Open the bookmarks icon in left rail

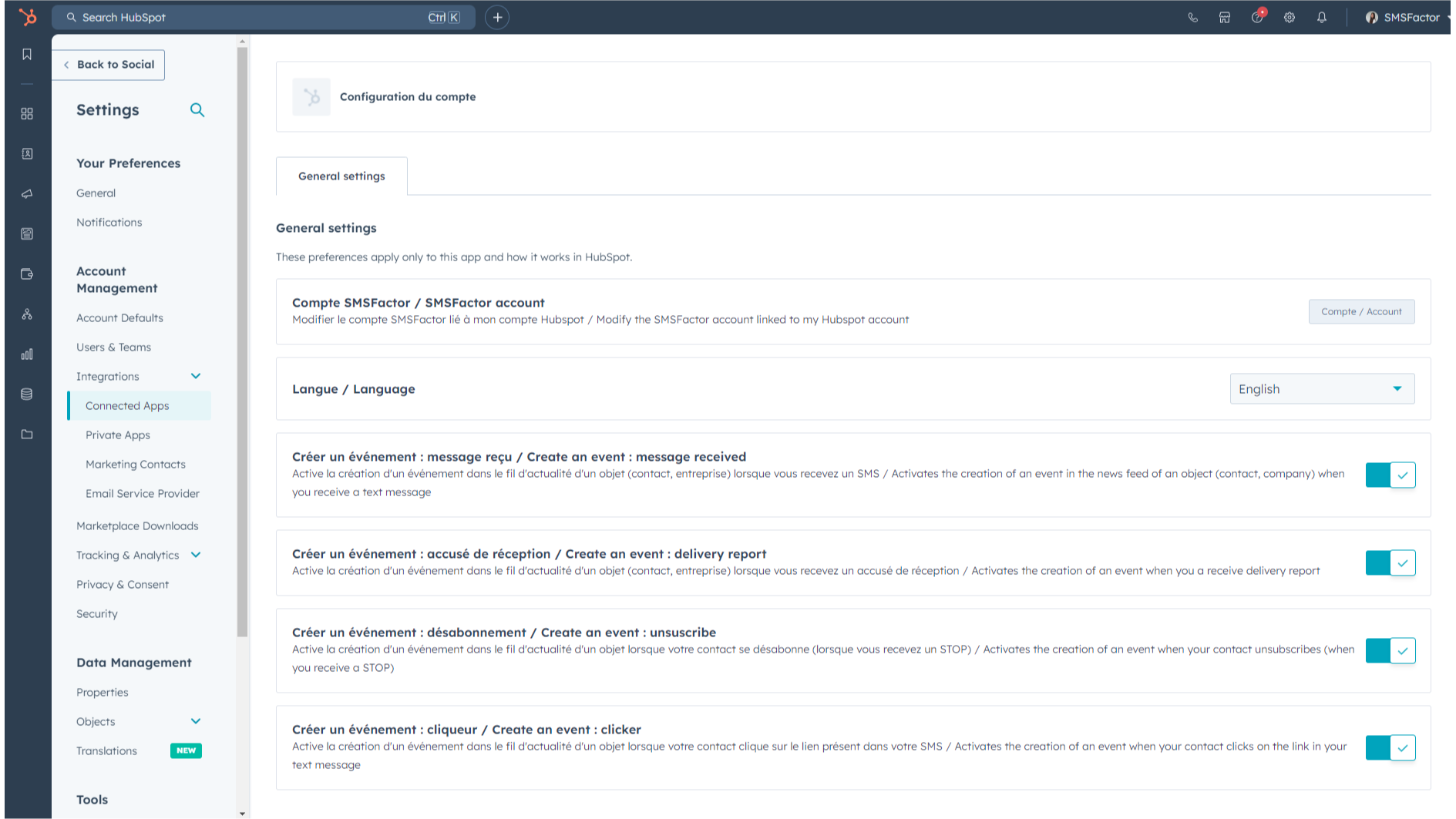27,54
